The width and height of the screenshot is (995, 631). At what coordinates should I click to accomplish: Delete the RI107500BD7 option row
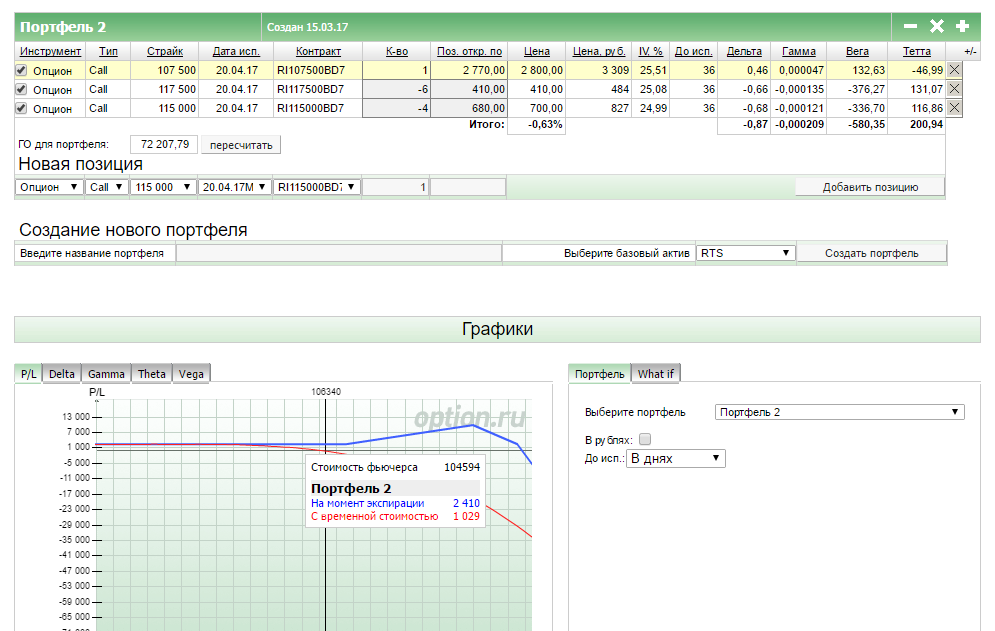click(x=954, y=70)
